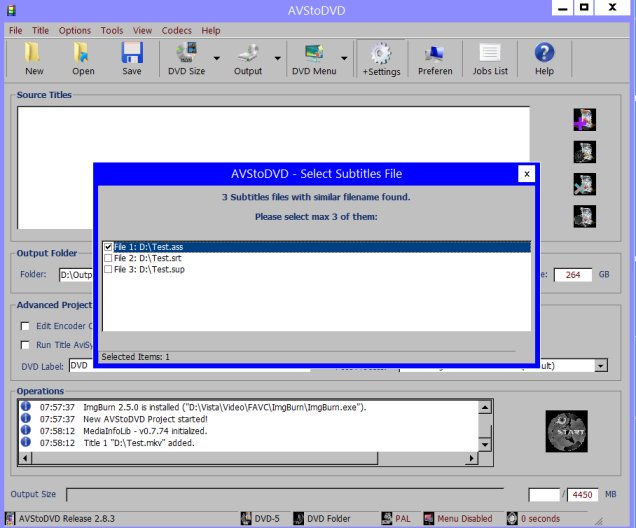Enable the Run Title AviSynth checkbox
636x528 pixels.
[x=25, y=345]
